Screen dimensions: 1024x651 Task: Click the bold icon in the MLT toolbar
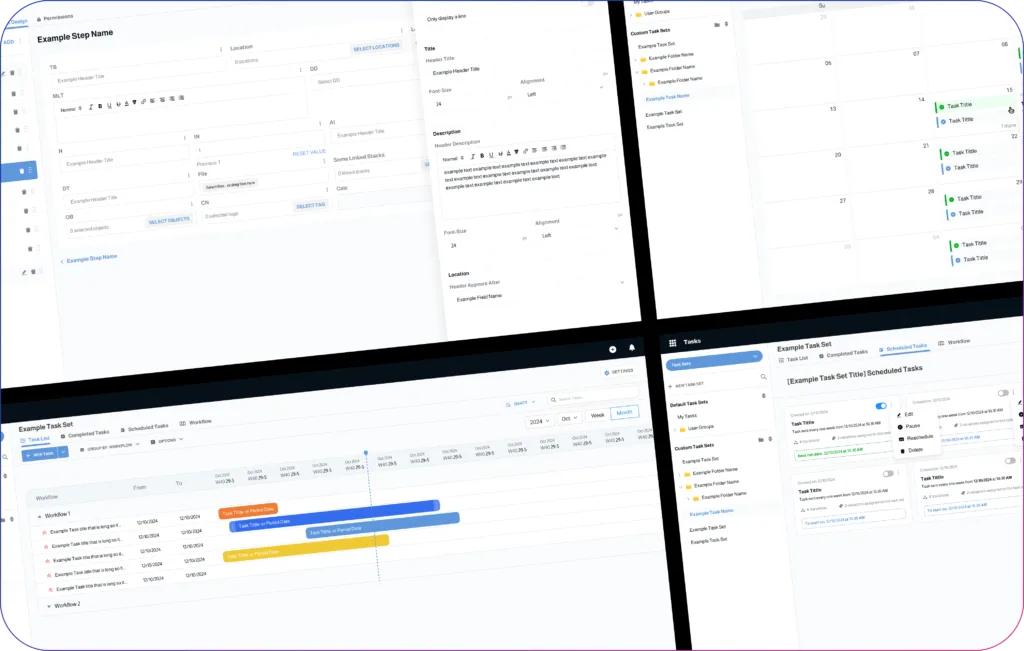click(x=100, y=106)
